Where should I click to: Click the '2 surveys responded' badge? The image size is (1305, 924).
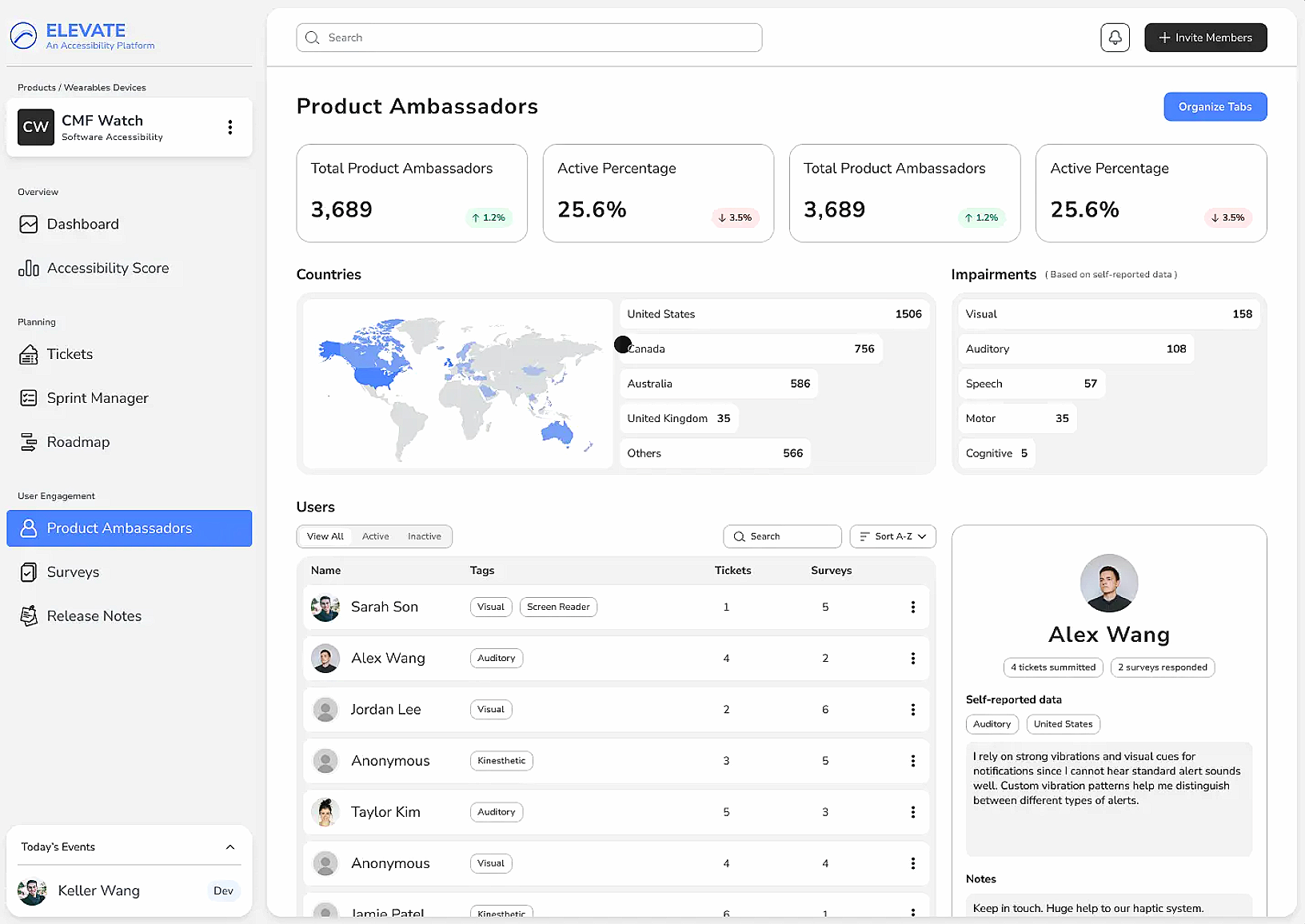point(1163,667)
